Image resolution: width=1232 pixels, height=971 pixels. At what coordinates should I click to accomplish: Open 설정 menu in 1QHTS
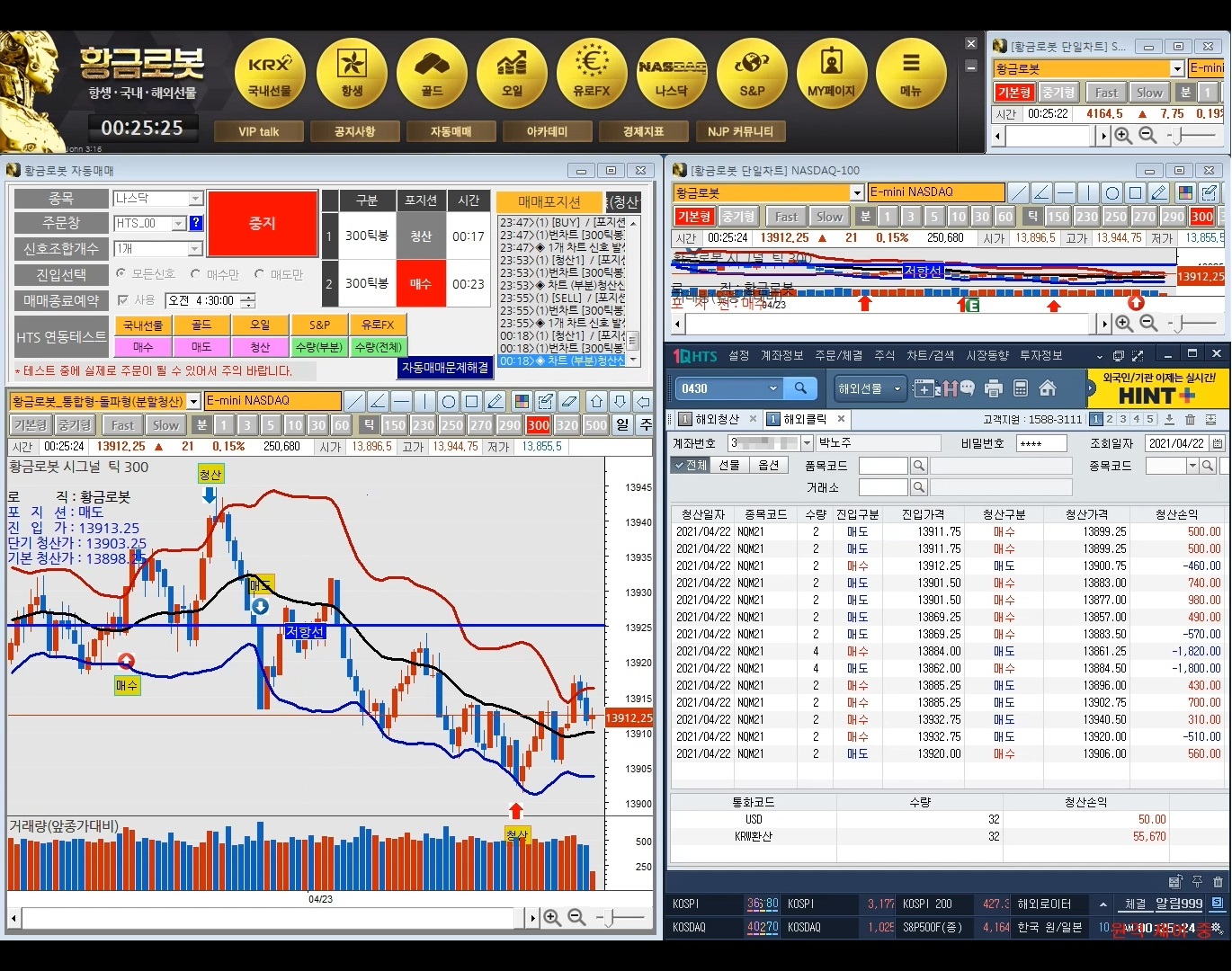738,356
